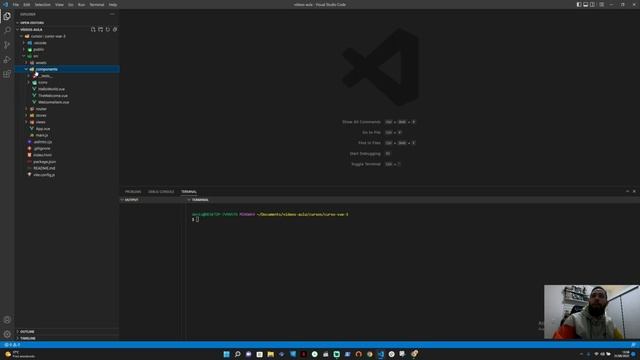Open the Run and Debug view

pos(7,60)
